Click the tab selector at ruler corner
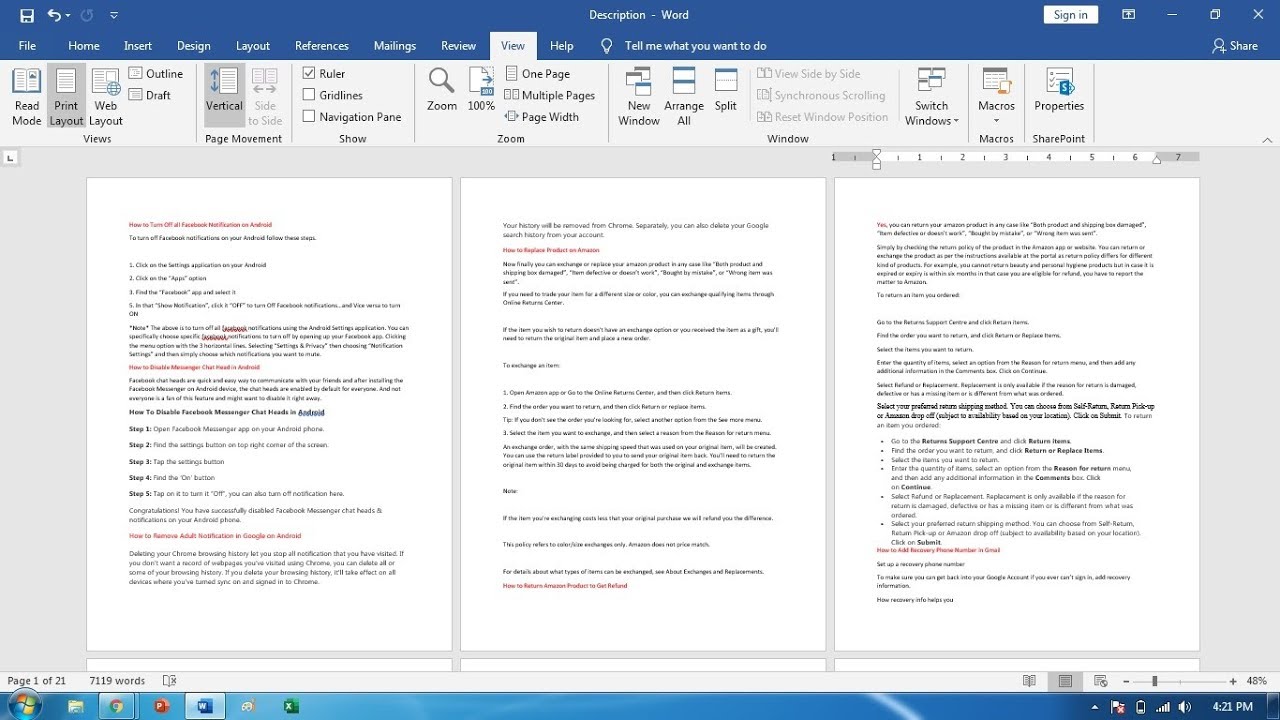 [10, 157]
